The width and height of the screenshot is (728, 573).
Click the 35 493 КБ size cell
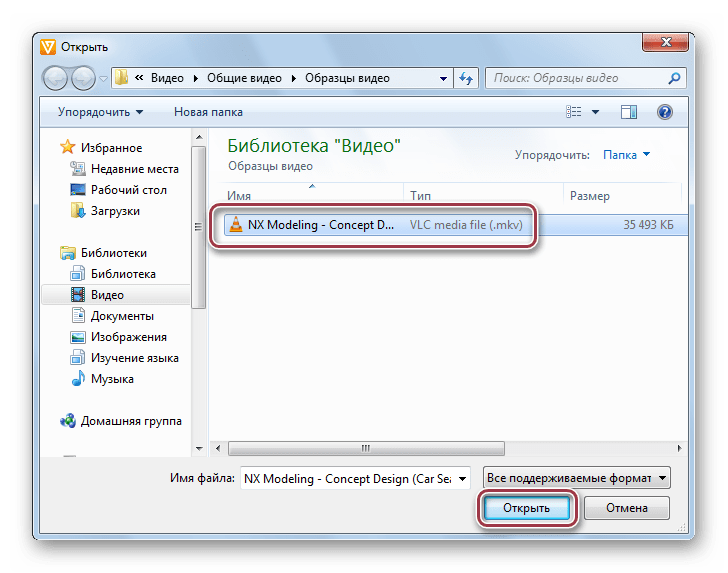coord(648,225)
